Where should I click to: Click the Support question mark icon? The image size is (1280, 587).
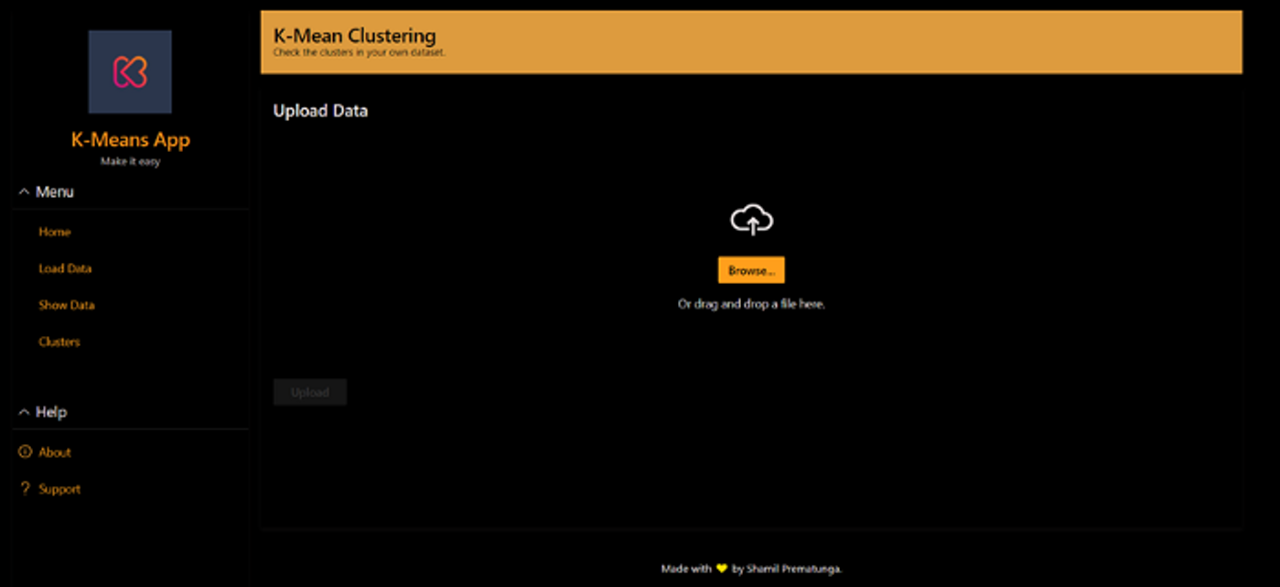[24, 488]
